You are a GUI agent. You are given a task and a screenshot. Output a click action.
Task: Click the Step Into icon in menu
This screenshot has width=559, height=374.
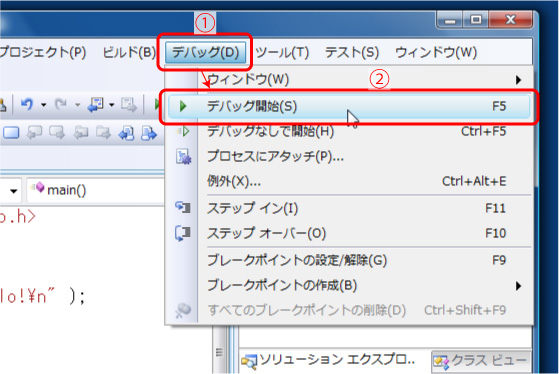click(x=183, y=207)
